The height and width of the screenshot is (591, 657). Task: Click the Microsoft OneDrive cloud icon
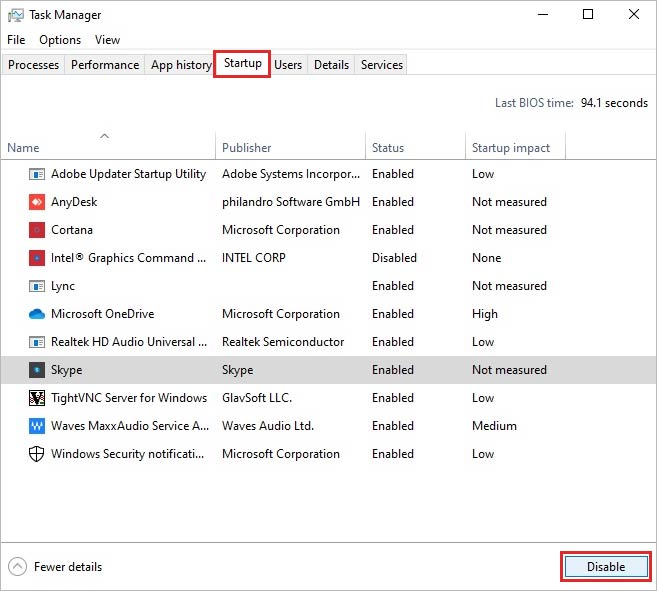tap(37, 314)
